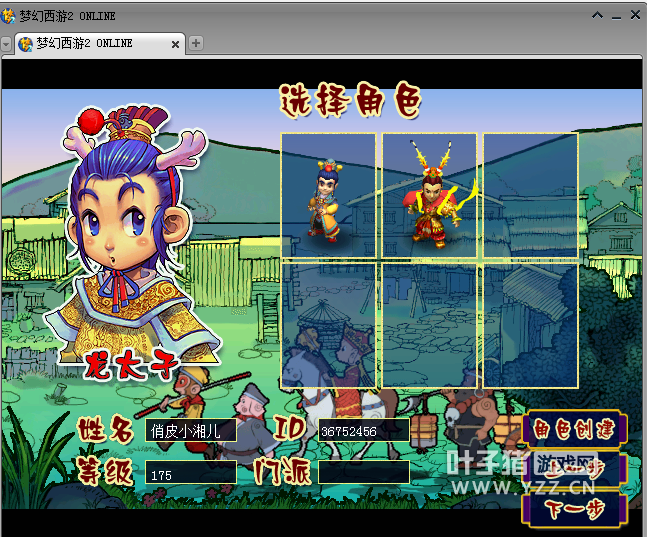
Task: Click the empty 门派 field
Action: point(364,472)
